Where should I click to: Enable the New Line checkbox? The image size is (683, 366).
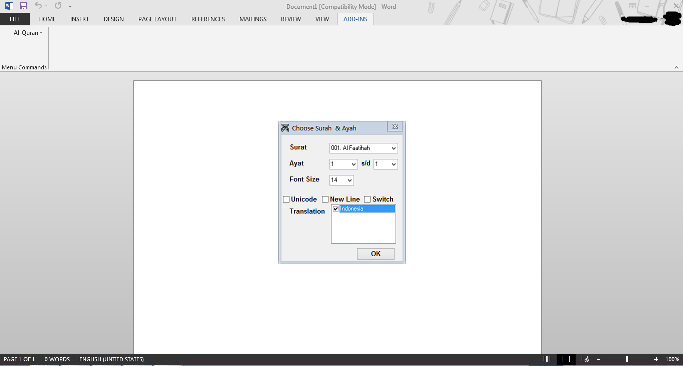tap(325, 199)
